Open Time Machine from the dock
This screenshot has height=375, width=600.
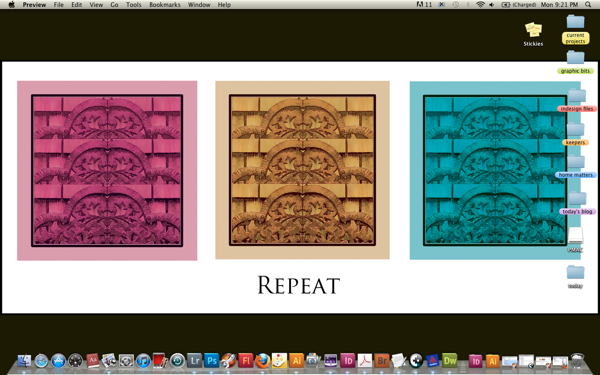click(x=178, y=361)
